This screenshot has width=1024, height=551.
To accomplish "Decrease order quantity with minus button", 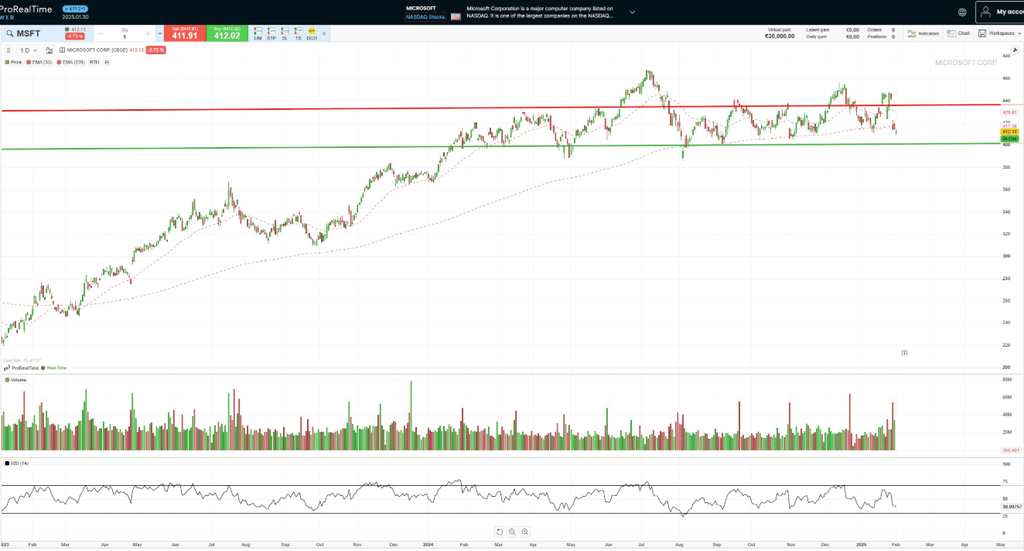I will pos(101,34).
